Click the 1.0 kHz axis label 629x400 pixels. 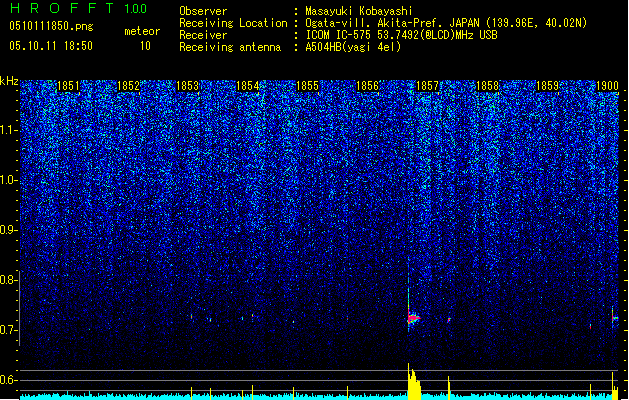click(x=9, y=180)
